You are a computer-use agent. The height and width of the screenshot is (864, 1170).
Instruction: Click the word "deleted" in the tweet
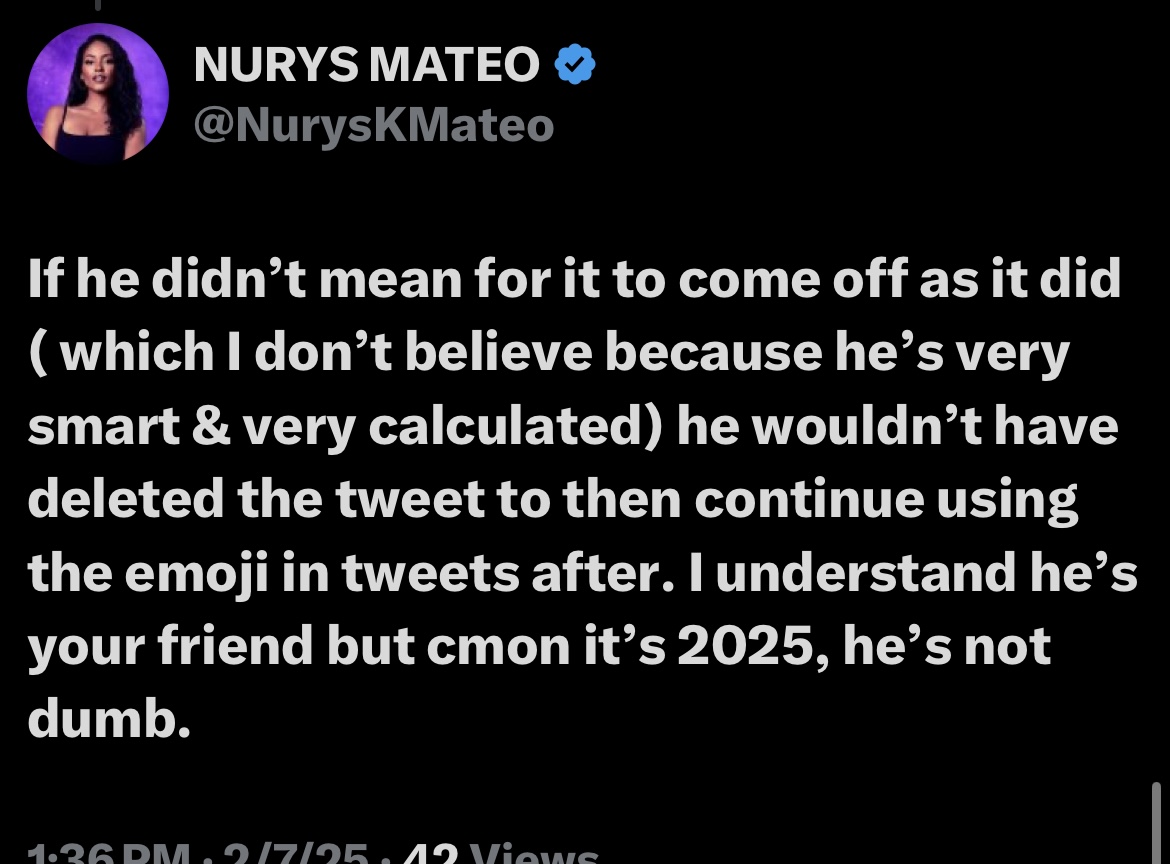pos(126,498)
